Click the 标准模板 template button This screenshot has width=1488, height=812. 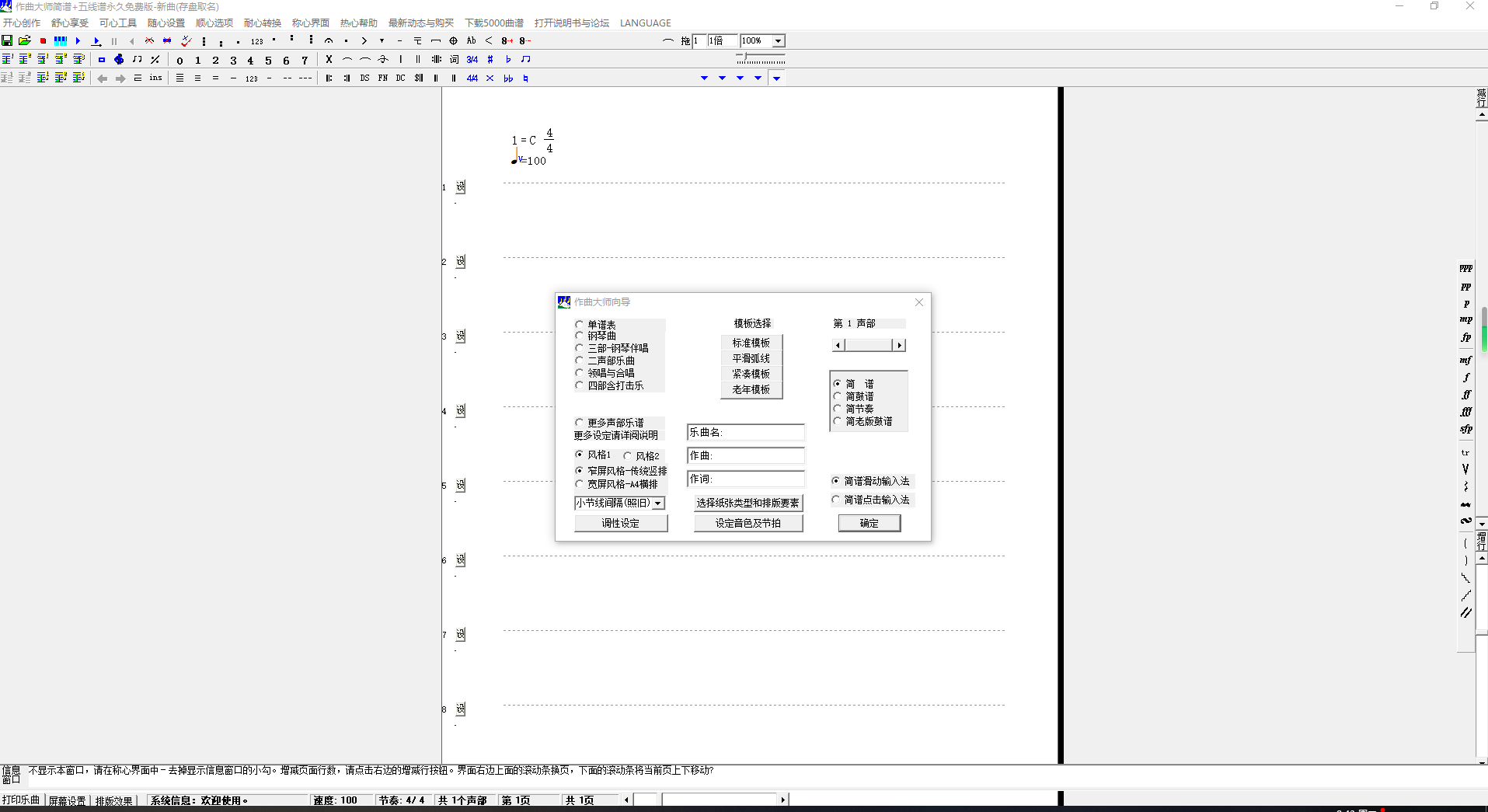click(x=751, y=343)
